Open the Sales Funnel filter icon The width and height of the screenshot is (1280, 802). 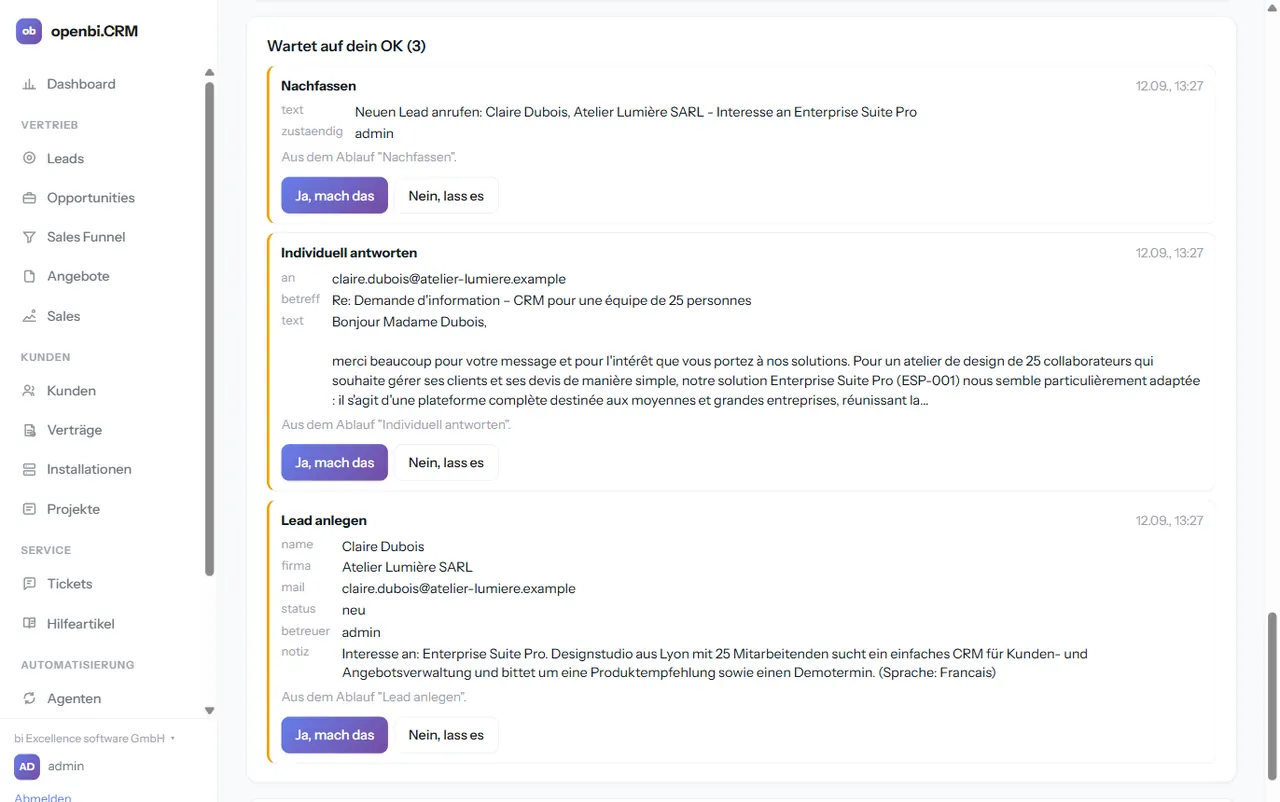(29, 237)
